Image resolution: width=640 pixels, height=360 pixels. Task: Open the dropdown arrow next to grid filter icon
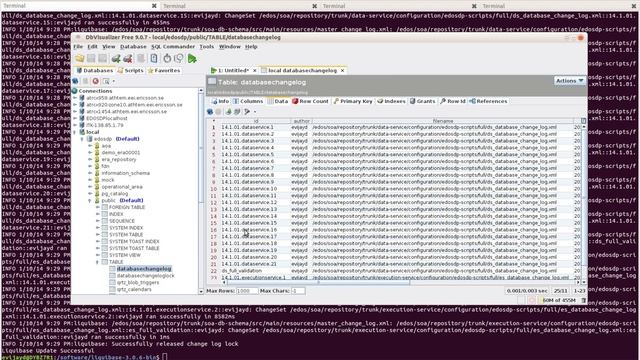[x=255, y=112]
